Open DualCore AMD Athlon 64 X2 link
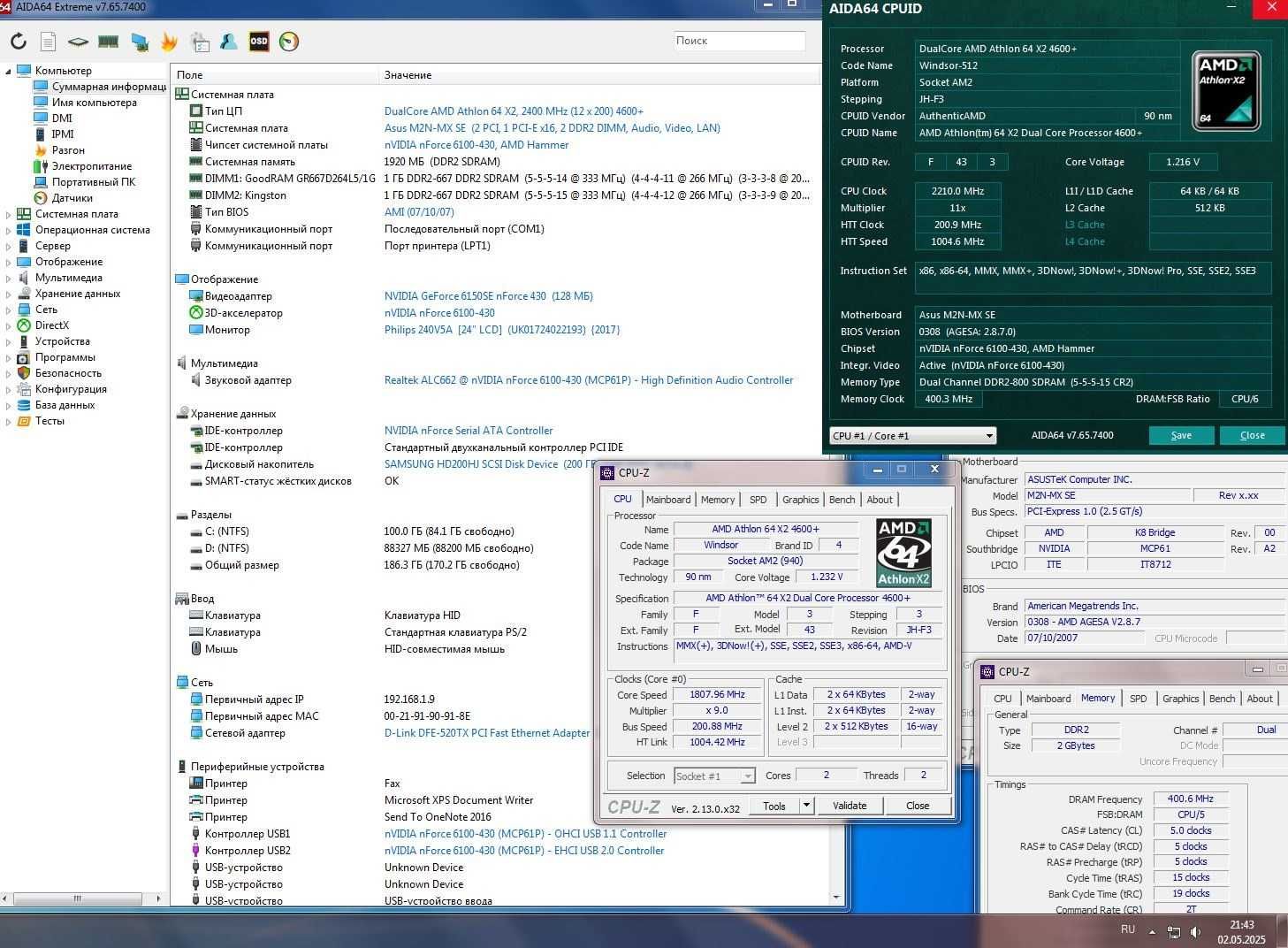This screenshot has width=1288, height=948. 514,111
